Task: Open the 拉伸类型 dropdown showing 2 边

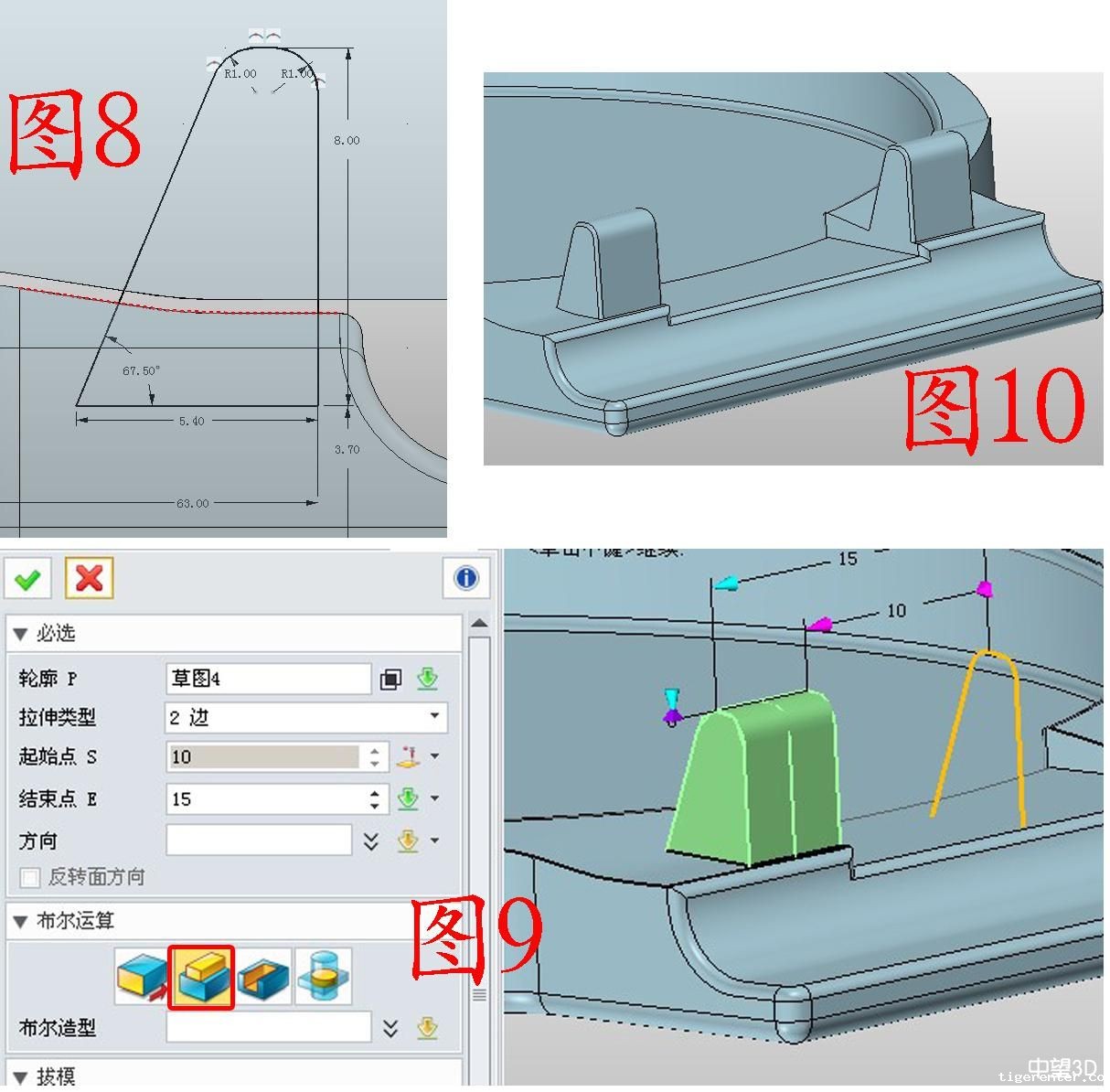Action: (305, 717)
